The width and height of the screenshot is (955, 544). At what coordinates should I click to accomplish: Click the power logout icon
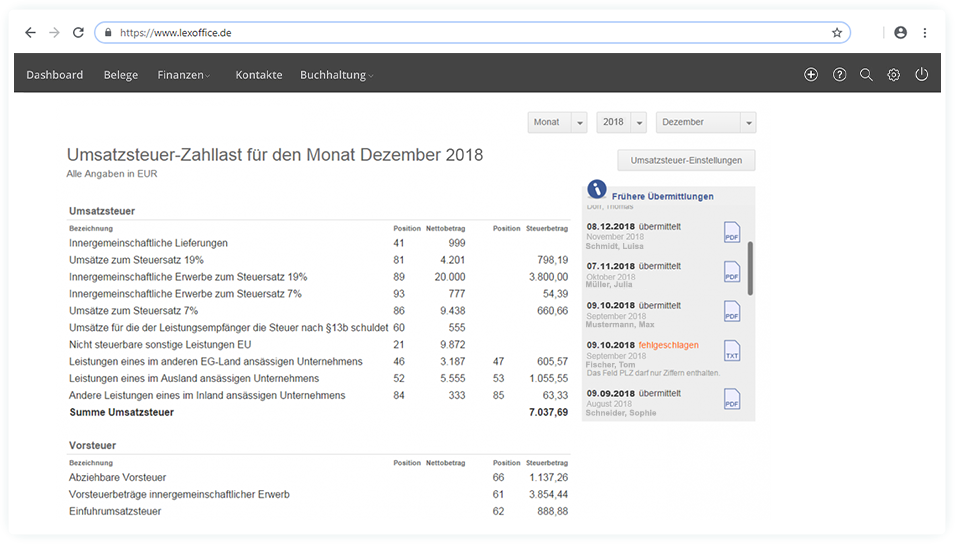pos(921,75)
